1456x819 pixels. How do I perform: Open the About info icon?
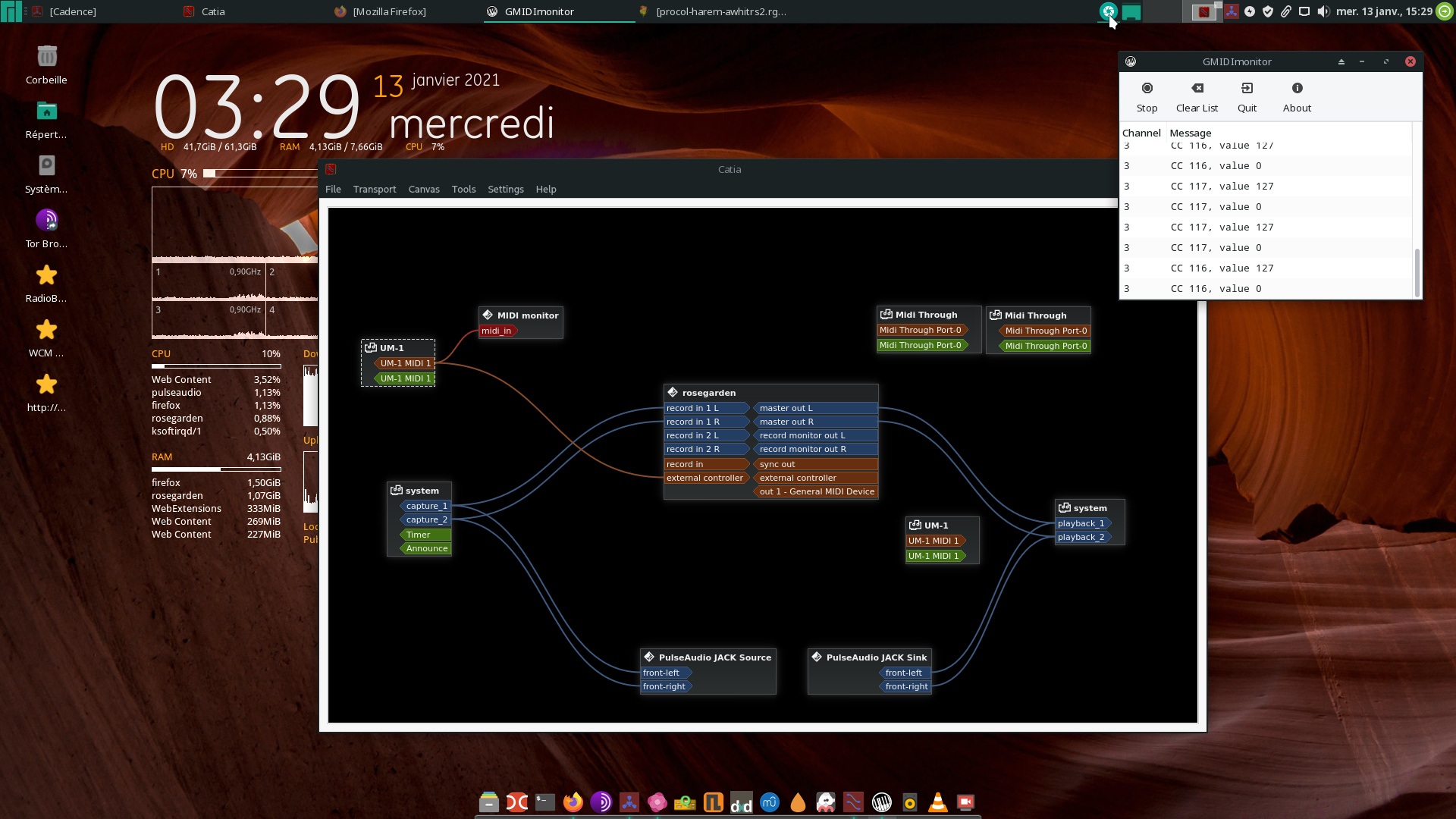[x=1297, y=89]
